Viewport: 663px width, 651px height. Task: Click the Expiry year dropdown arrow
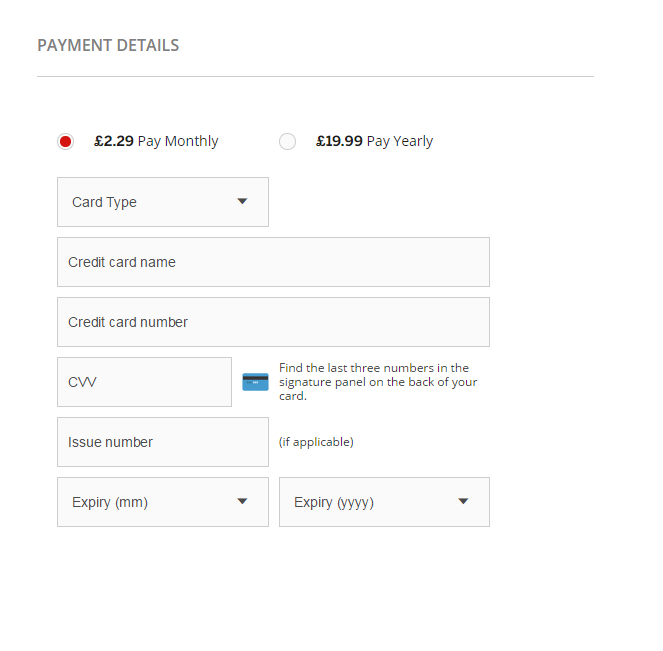(x=463, y=501)
